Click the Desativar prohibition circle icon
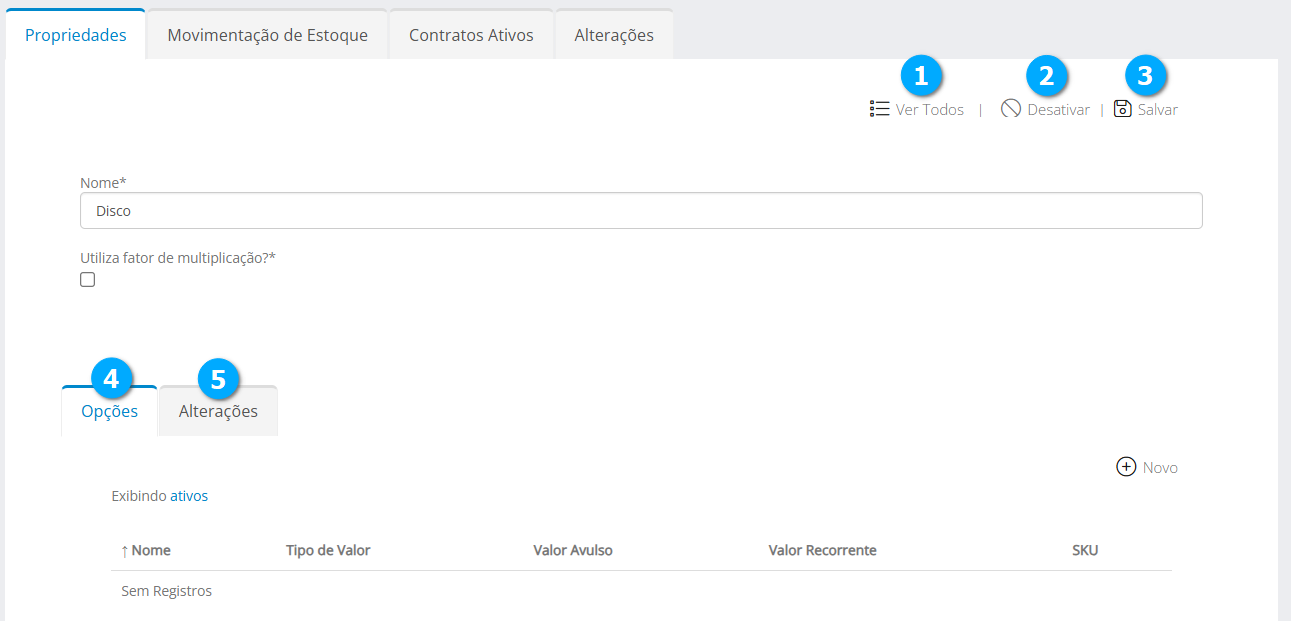Screen dimensions: 1291x621 [1011, 109]
